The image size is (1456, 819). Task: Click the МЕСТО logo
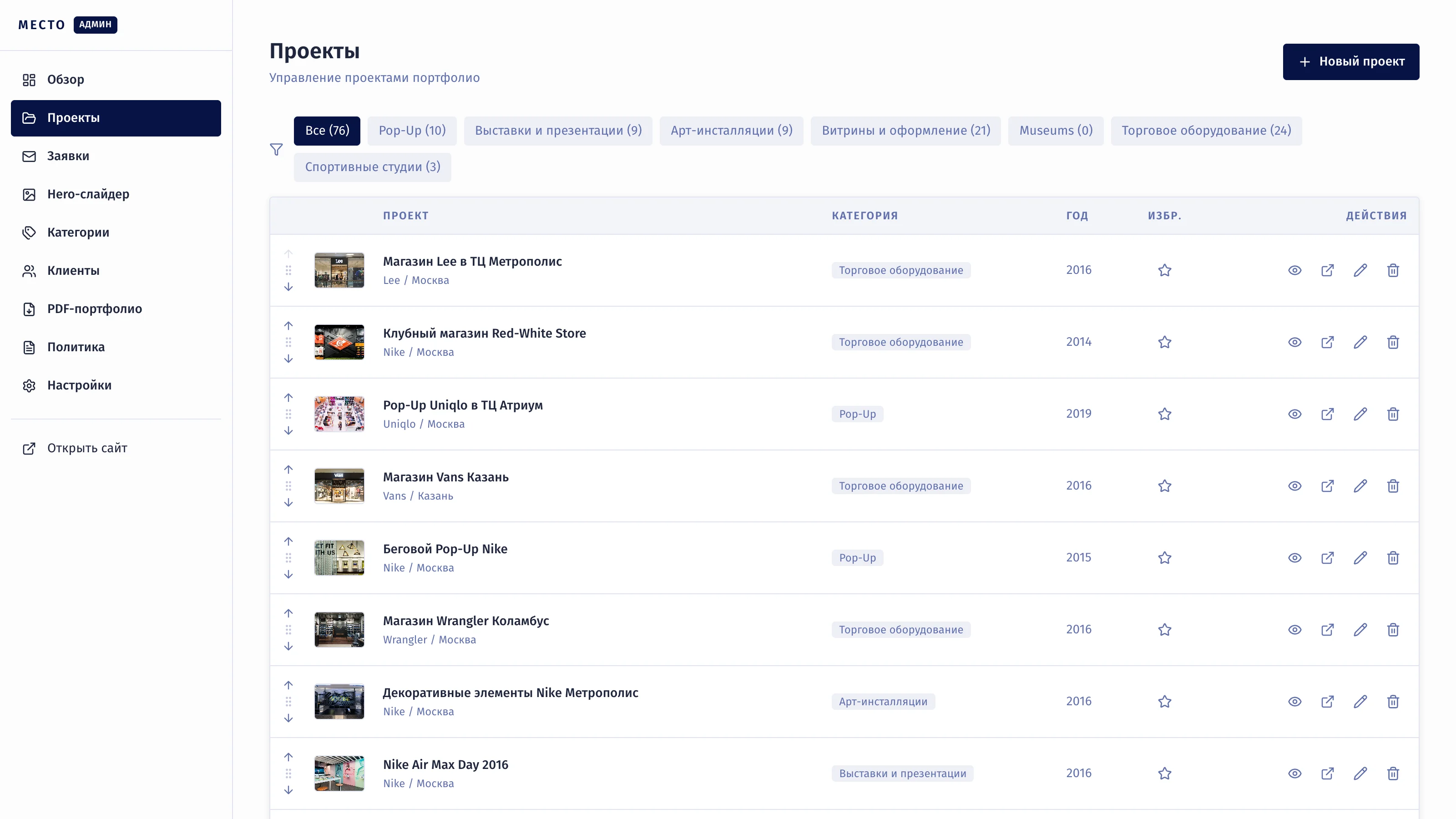41,25
